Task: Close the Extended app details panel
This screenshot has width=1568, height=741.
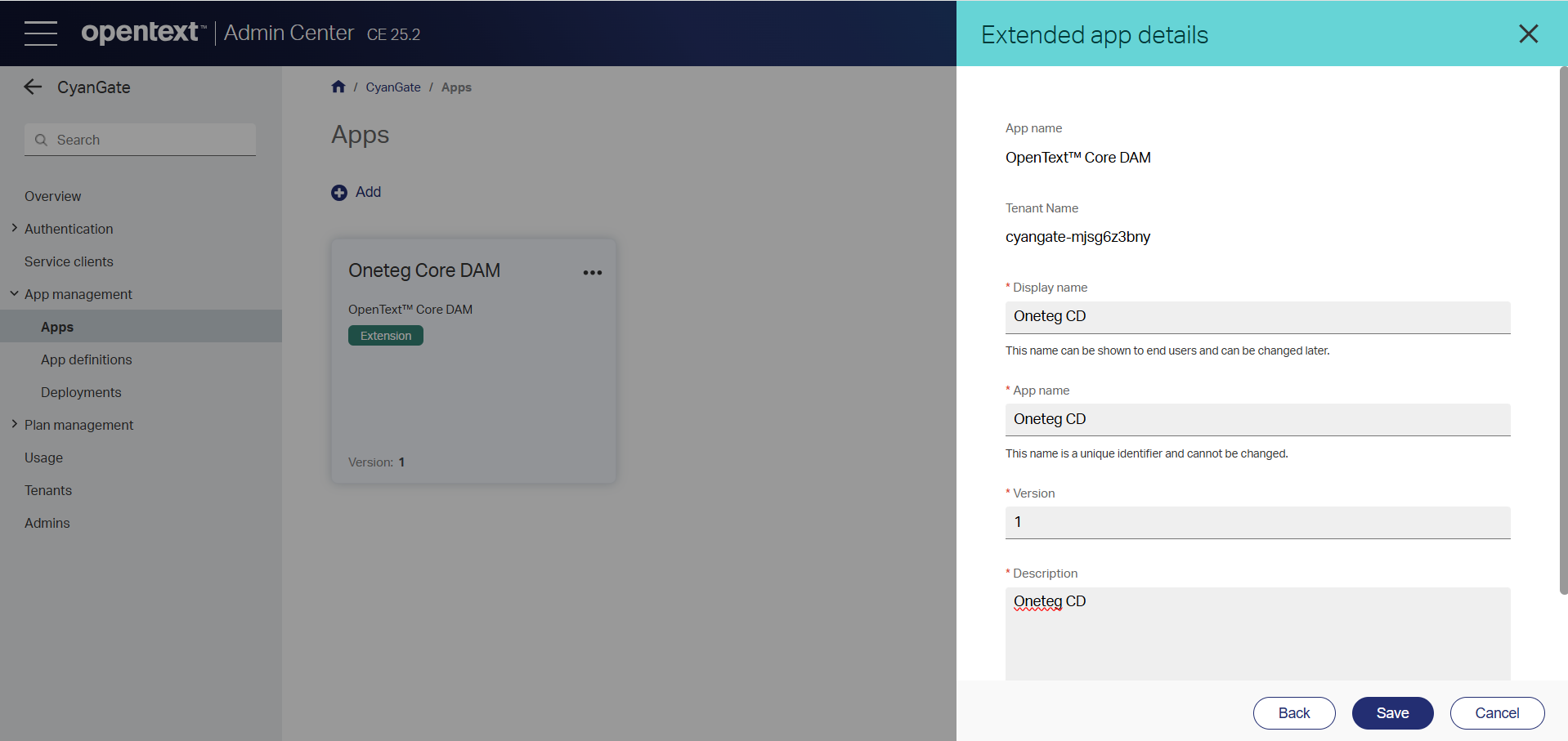Action: (1528, 34)
